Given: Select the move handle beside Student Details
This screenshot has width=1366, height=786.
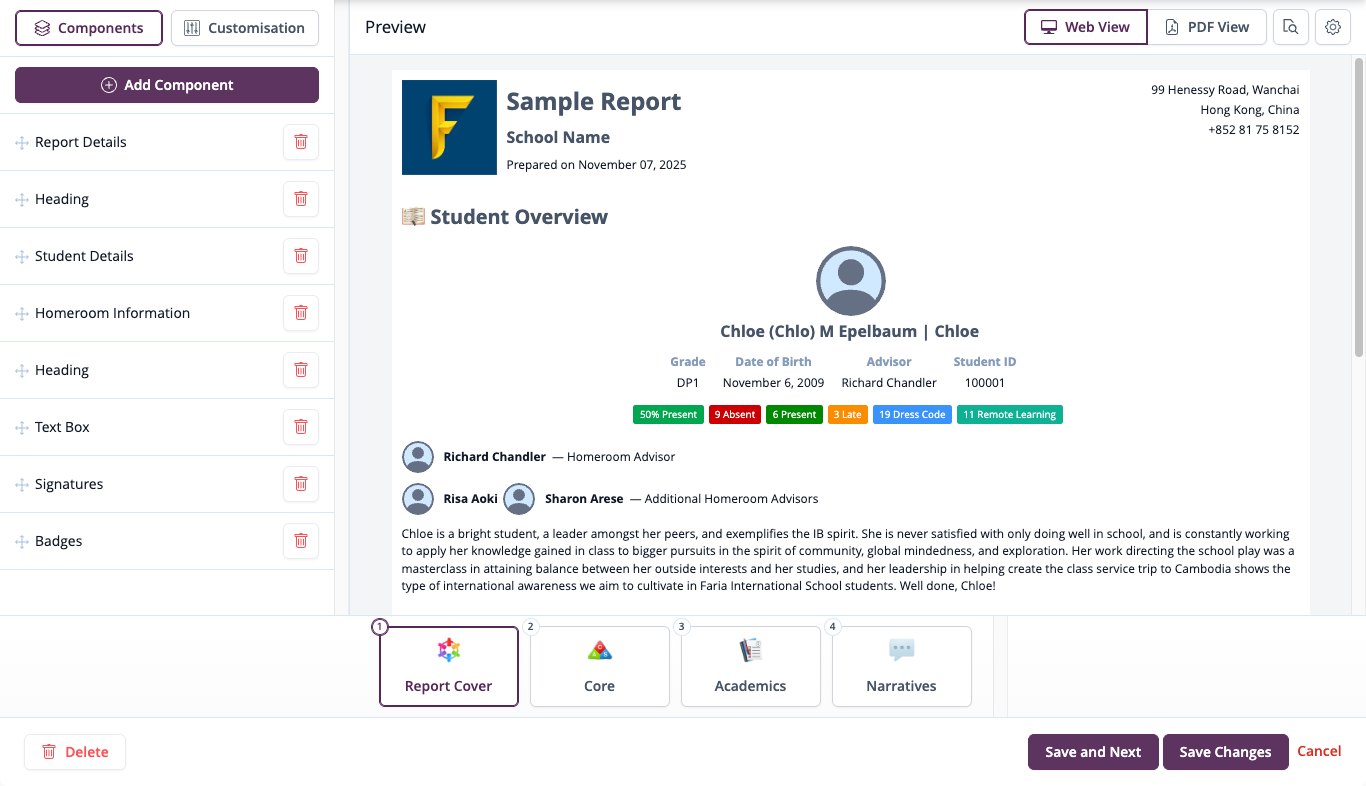Looking at the screenshot, I should pos(21,257).
